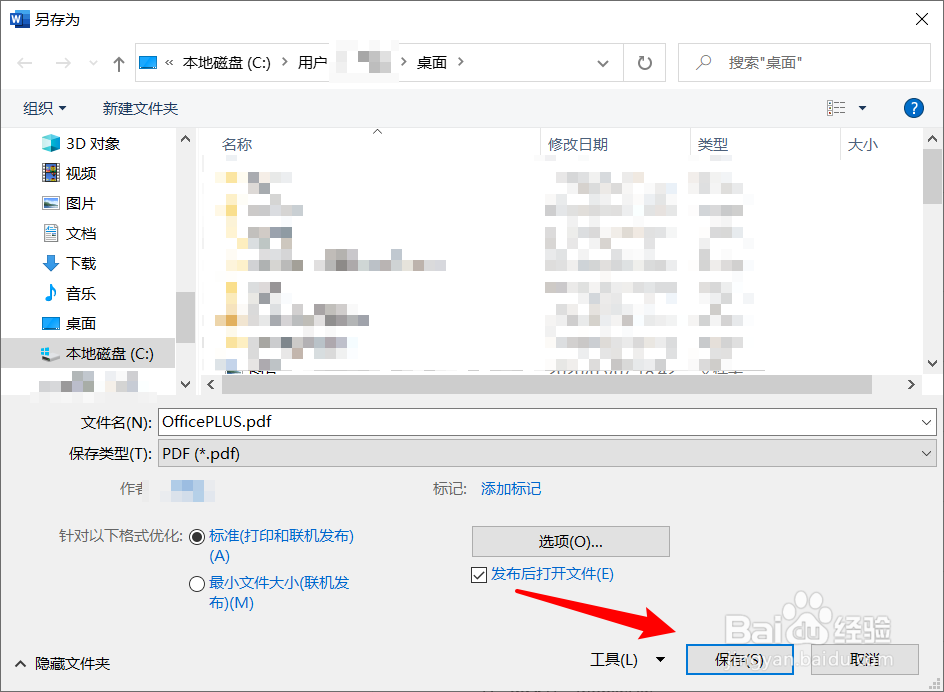Open the 组织 dropdown menu
The width and height of the screenshot is (944, 692).
coord(44,108)
